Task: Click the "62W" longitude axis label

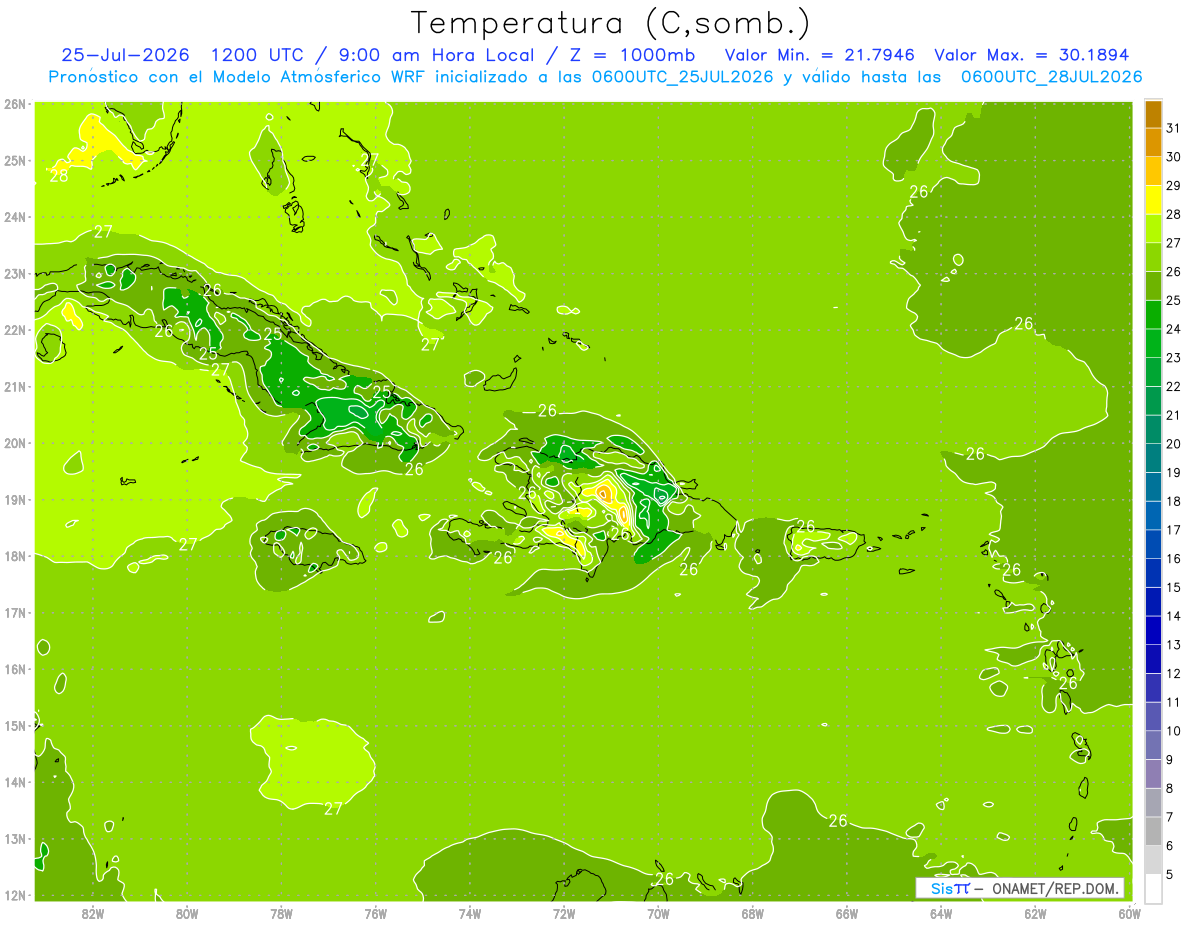Action: coord(1035,913)
